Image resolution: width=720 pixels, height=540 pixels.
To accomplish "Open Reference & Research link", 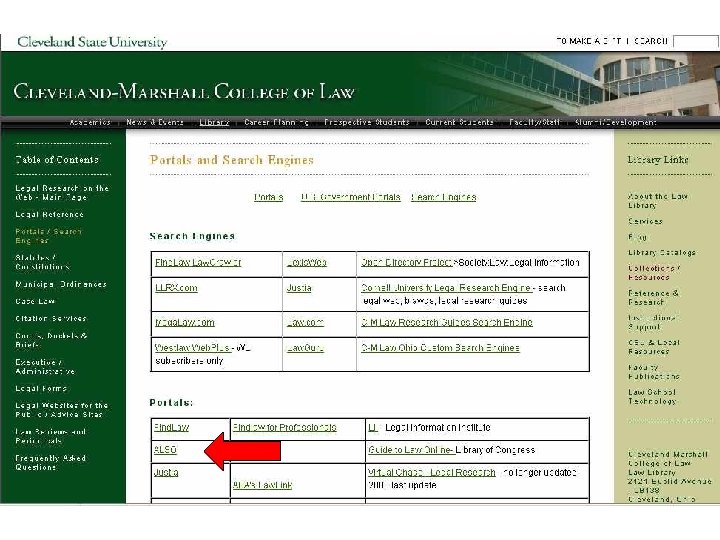I will [x=653, y=298].
